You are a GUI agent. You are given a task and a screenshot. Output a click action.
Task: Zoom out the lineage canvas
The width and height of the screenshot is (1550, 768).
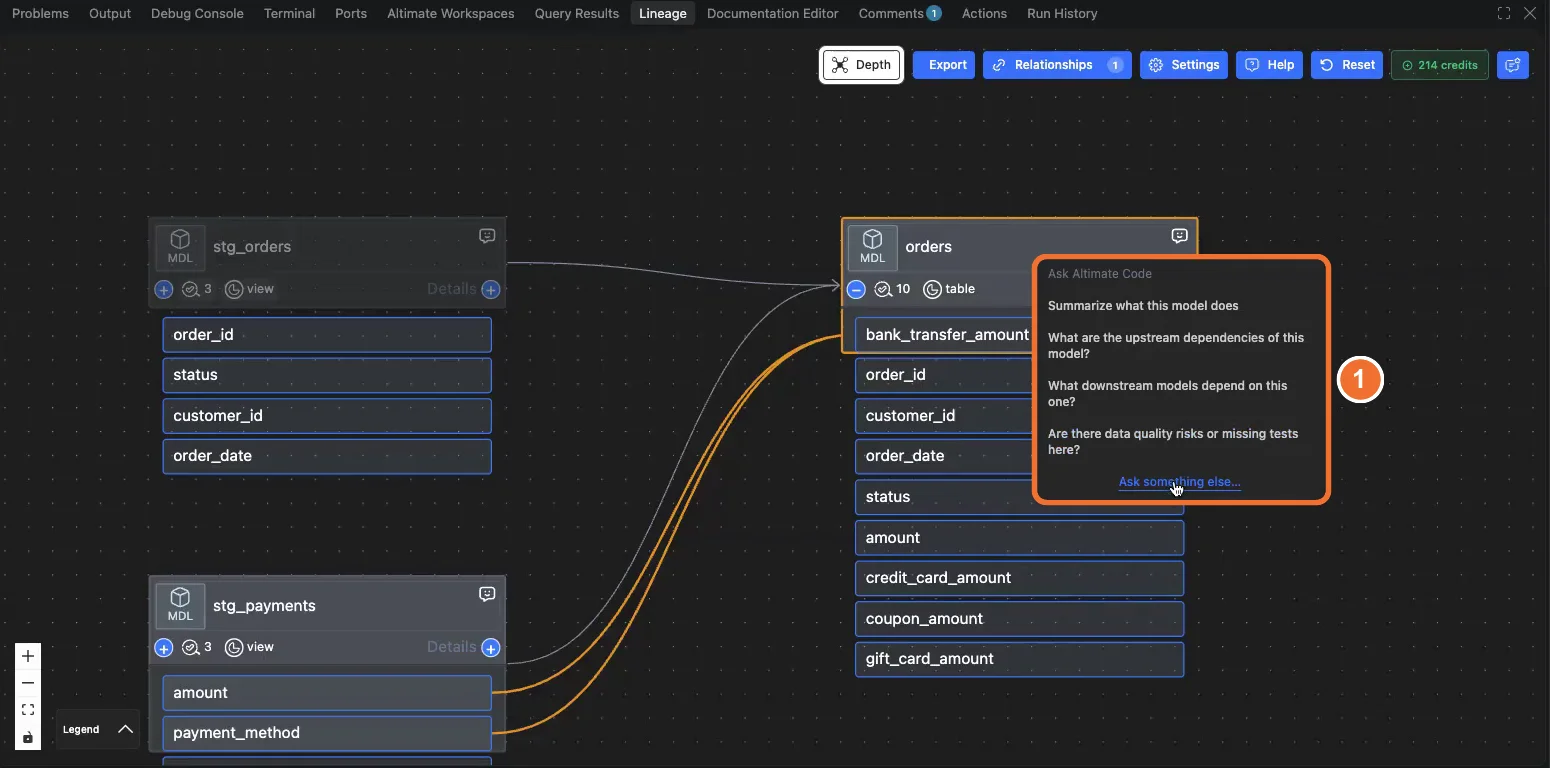pos(28,683)
